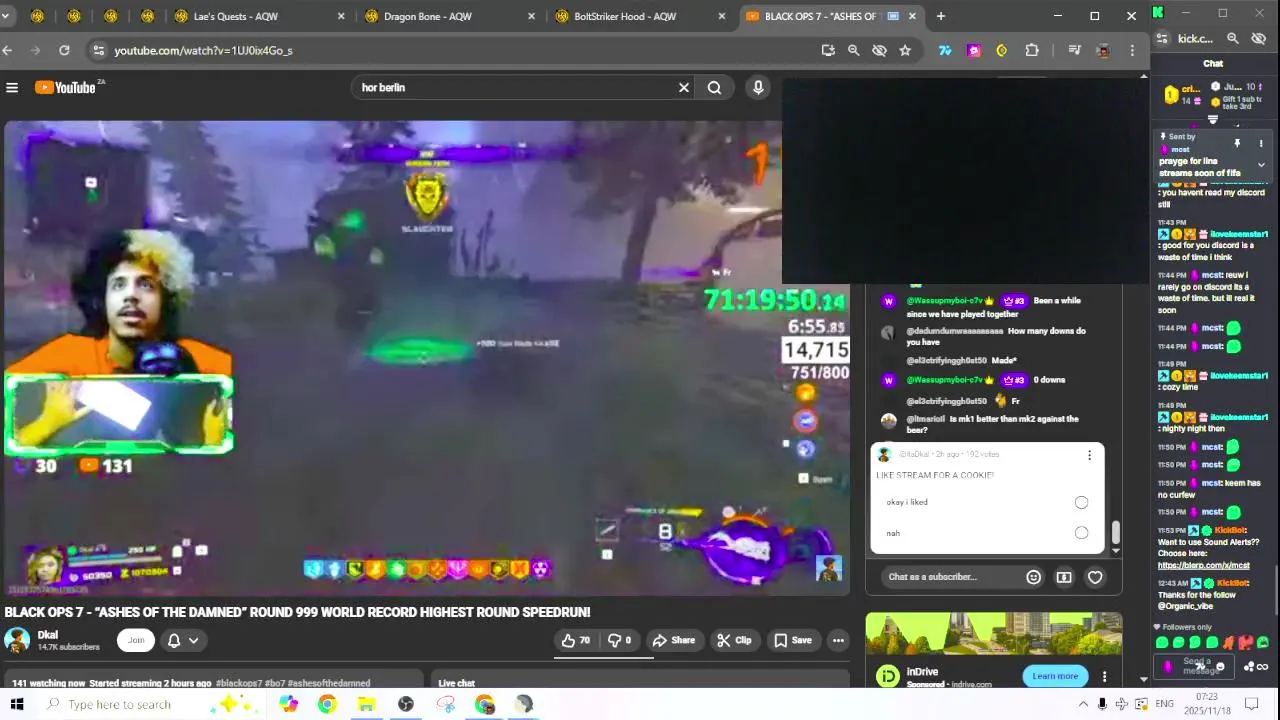Image resolution: width=1280 pixels, height=720 pixels.
Task: Dislike the video with thumbs down
Action: (620, 640)
